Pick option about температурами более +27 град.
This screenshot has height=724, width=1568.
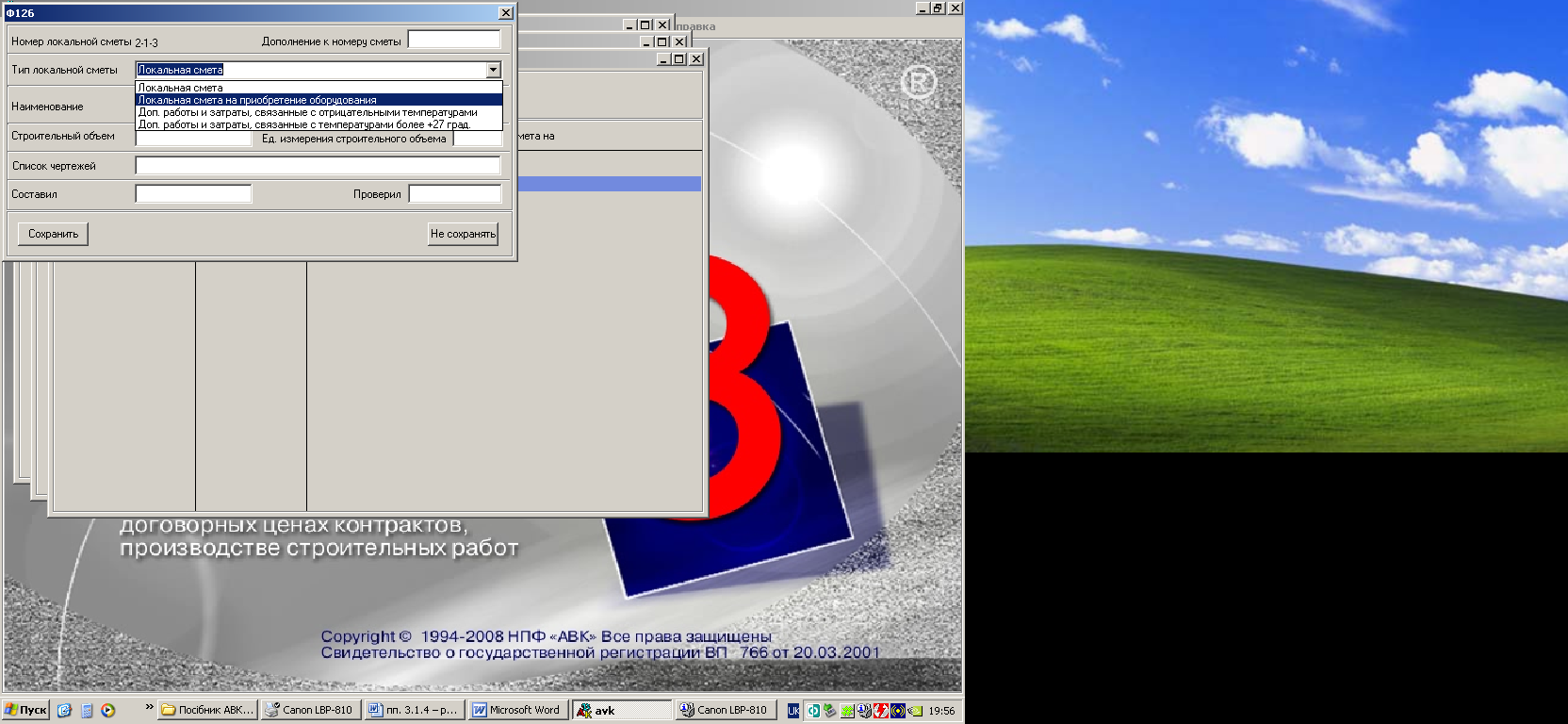(318, 124)
